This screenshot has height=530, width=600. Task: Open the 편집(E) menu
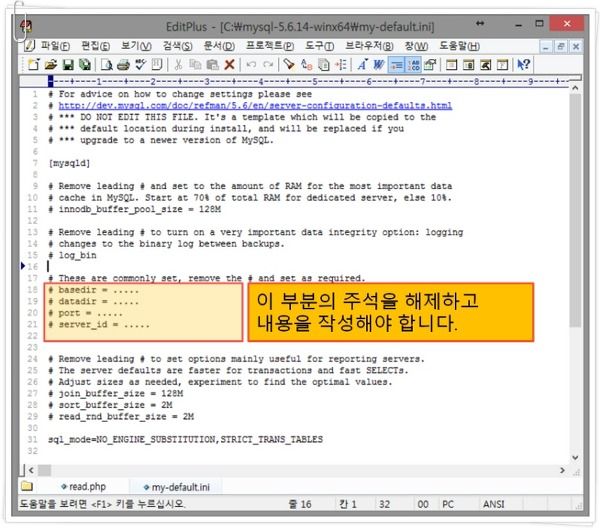tap(96, 46)
